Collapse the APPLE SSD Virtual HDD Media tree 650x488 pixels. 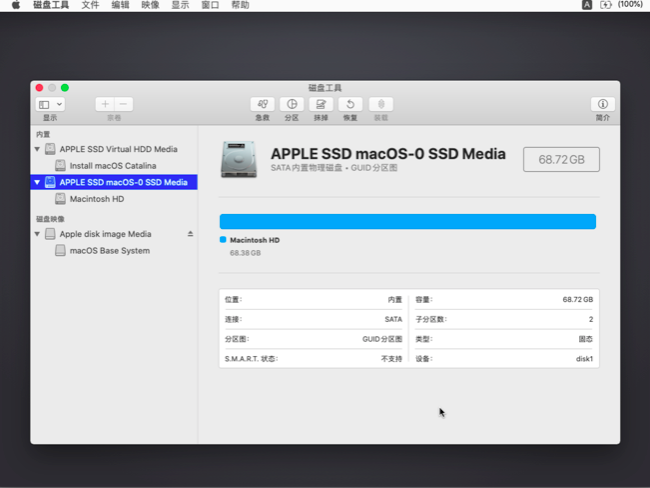click(x=37, y=149)
